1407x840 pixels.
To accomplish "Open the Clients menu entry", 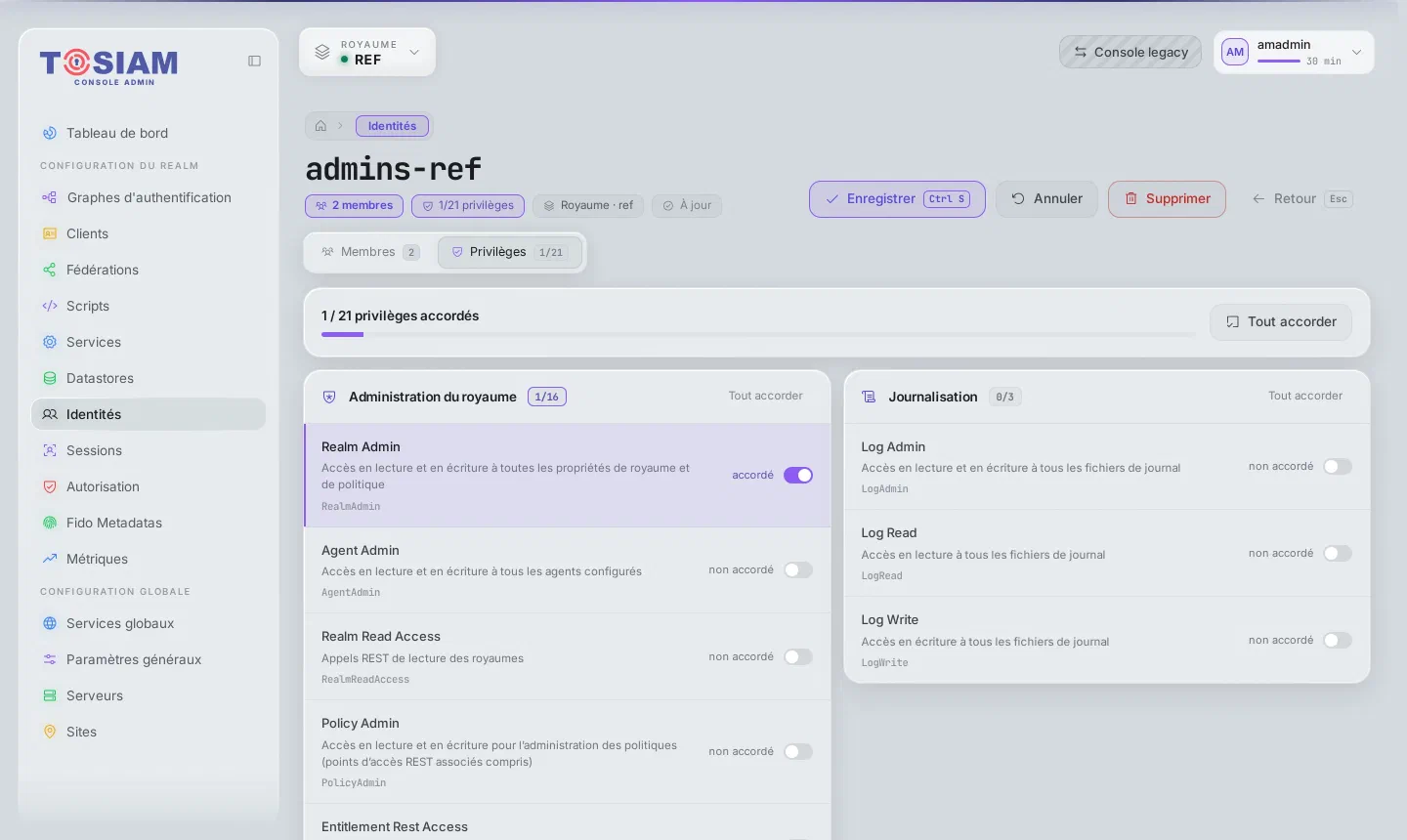I will (x=149, y=233).
